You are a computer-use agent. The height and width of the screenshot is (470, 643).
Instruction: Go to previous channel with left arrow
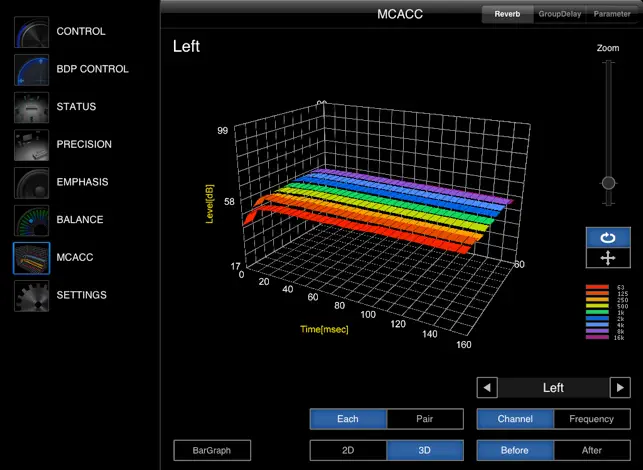tap(487, 388)
